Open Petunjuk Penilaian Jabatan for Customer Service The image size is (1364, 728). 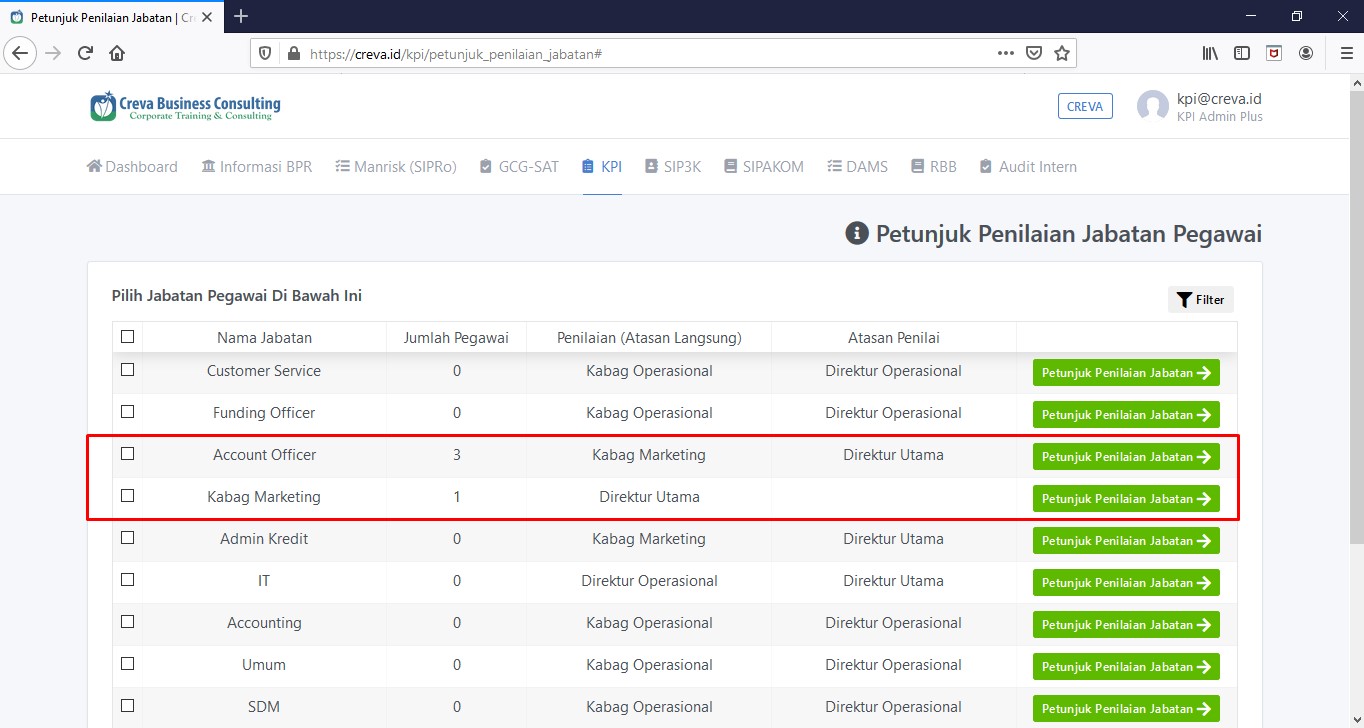pyautogui.click(x=1126, y=372)
